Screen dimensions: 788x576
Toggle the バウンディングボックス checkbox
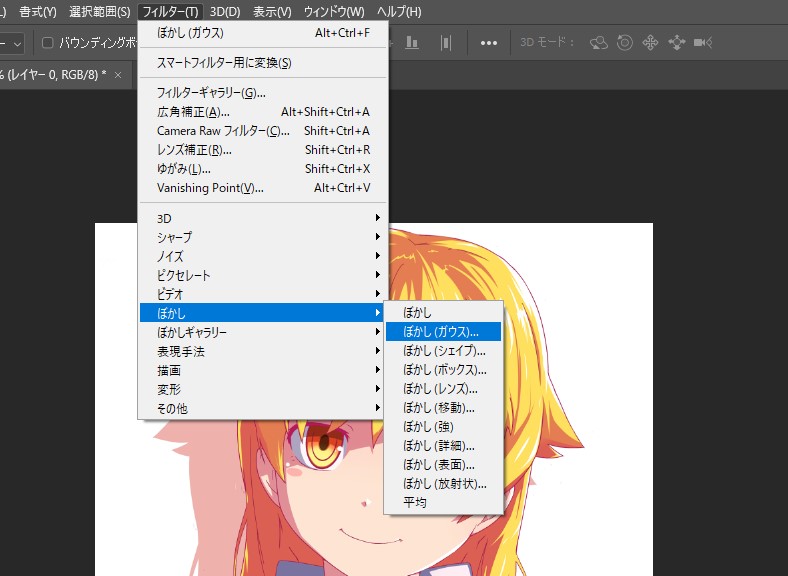tap(48, 43)
